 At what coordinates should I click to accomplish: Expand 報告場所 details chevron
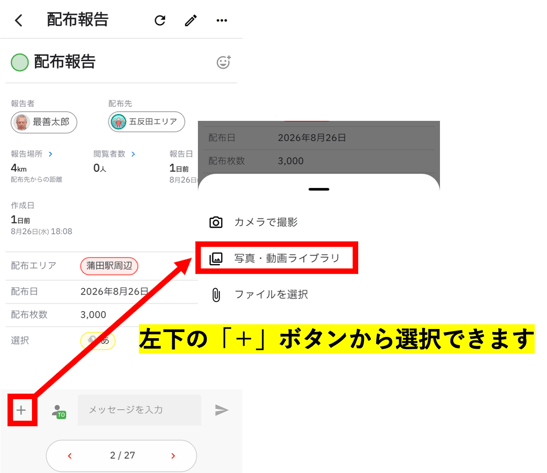[x=51, y=154]
